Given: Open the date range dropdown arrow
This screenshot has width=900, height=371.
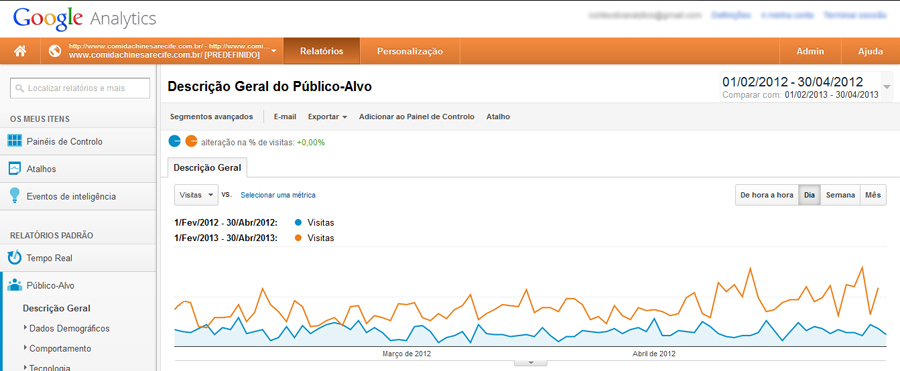Looking at the screenshot, I should point(887,87).
